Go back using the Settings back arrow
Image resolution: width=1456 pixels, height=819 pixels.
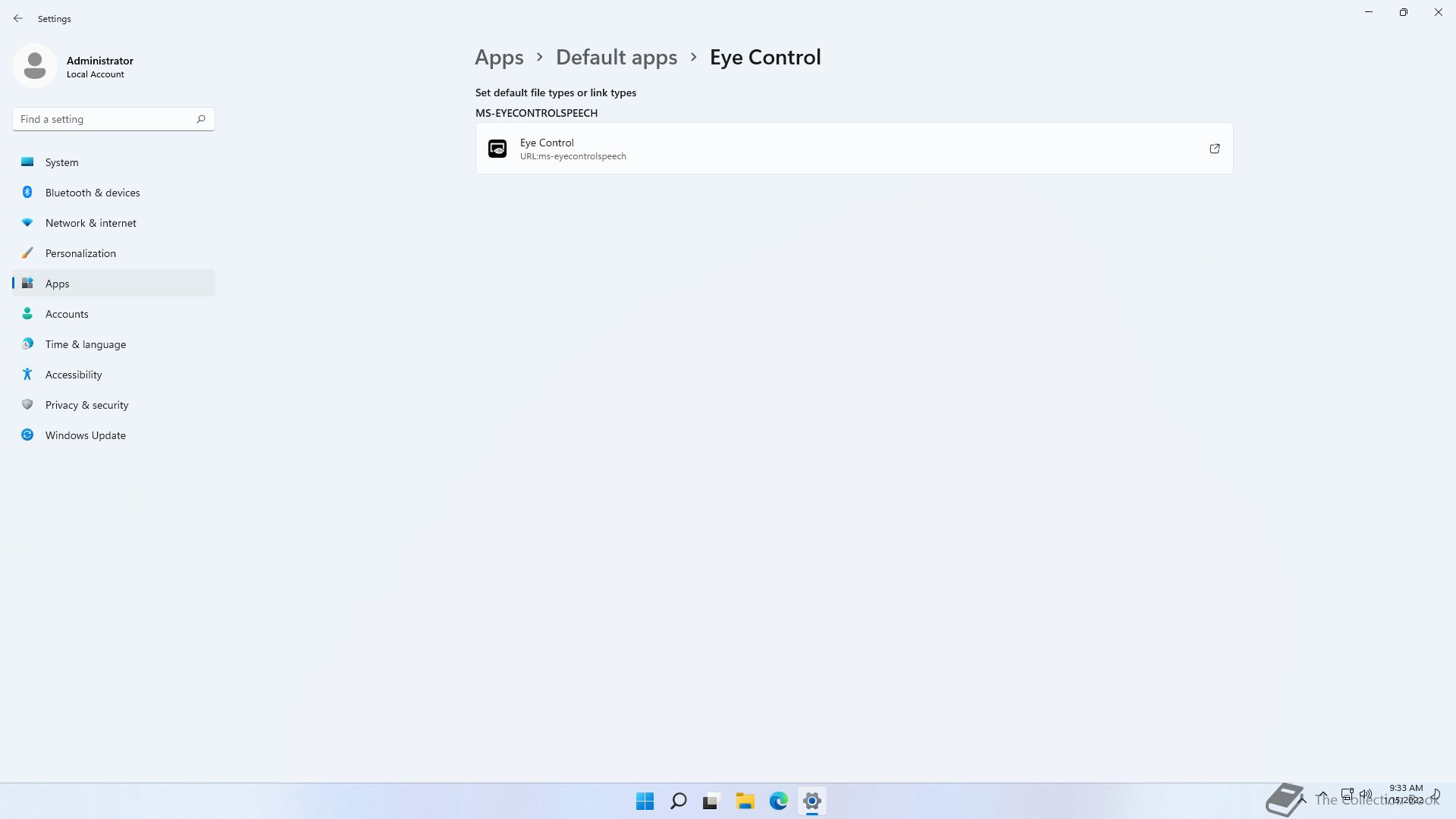[18, 18]
